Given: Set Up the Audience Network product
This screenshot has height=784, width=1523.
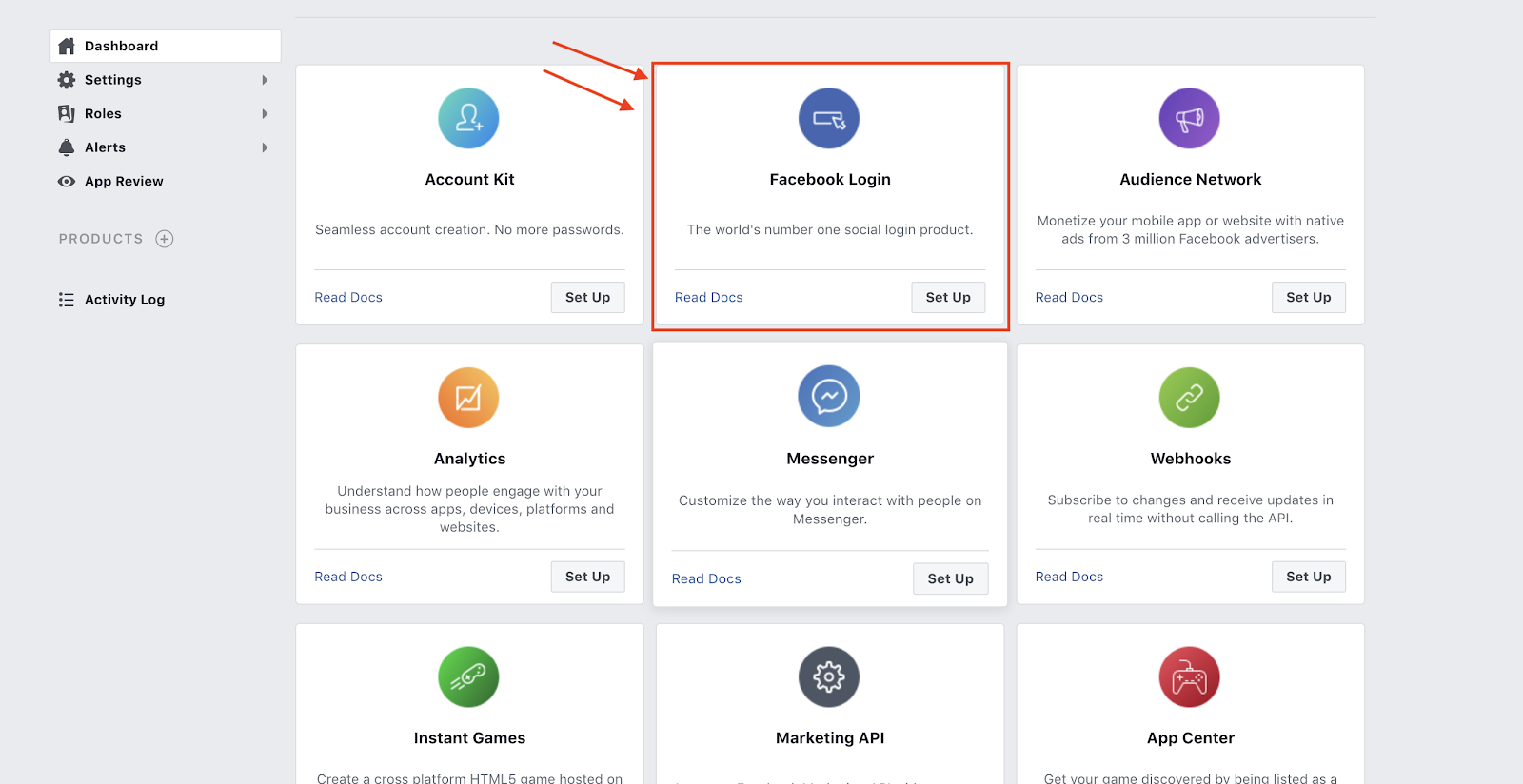Looking at the screenshot, I should click(1309, 297).
